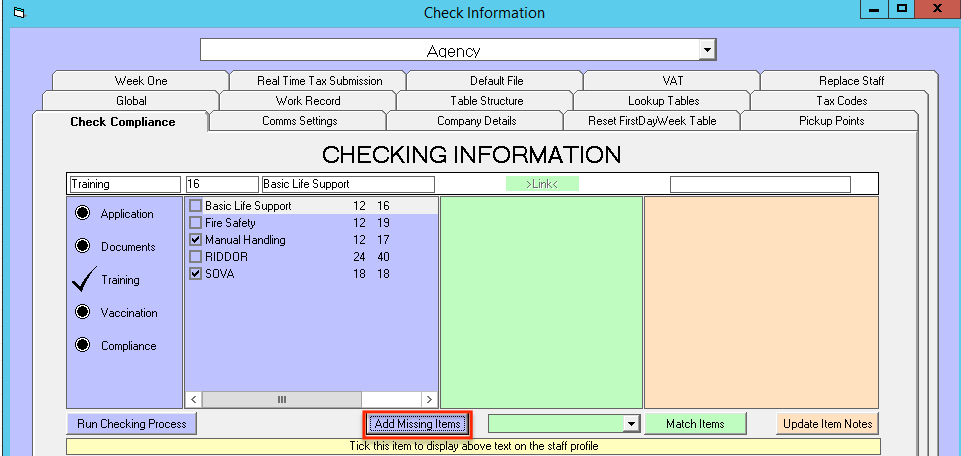Click the green >Link< label
The width and height of the screenshot is (961, 456).
(541, 184)
